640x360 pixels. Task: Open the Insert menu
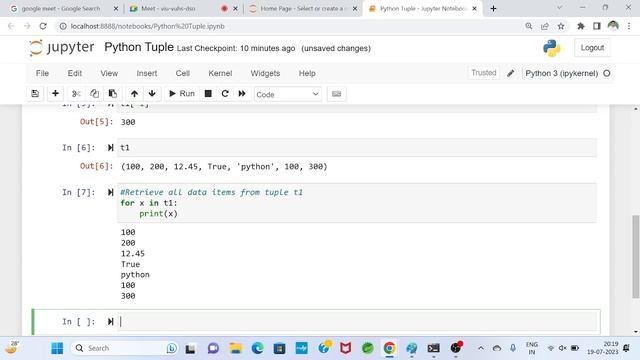tap(147, 73)
